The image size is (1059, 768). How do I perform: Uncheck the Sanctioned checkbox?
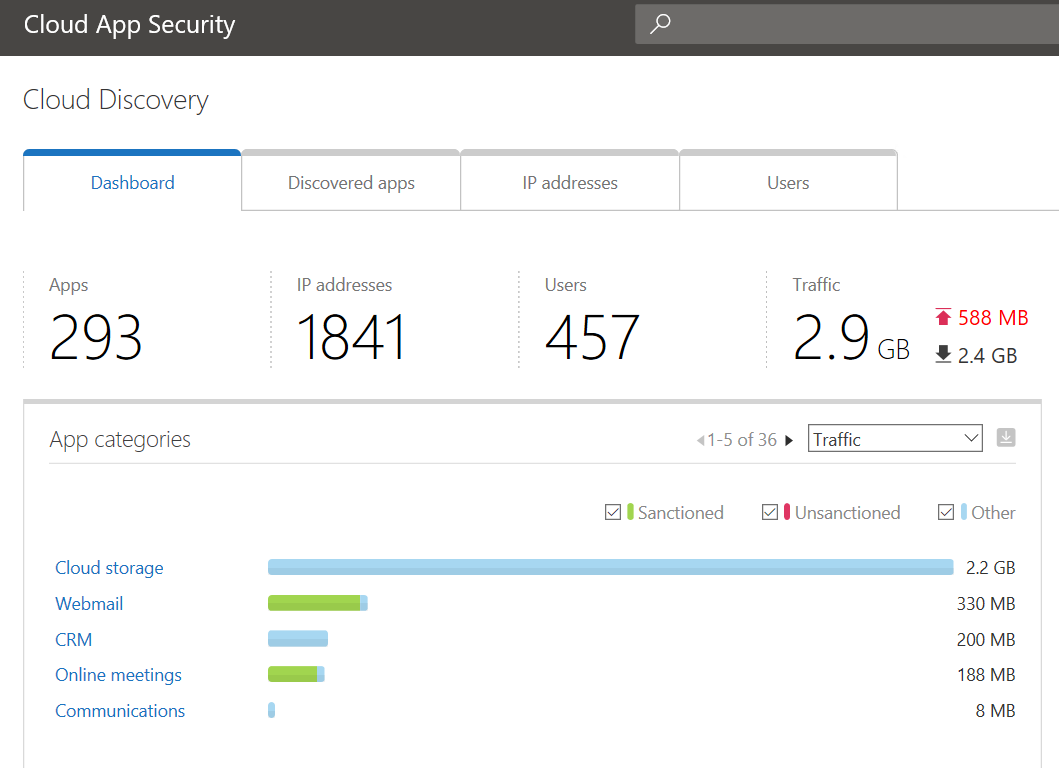pos(613,512)
